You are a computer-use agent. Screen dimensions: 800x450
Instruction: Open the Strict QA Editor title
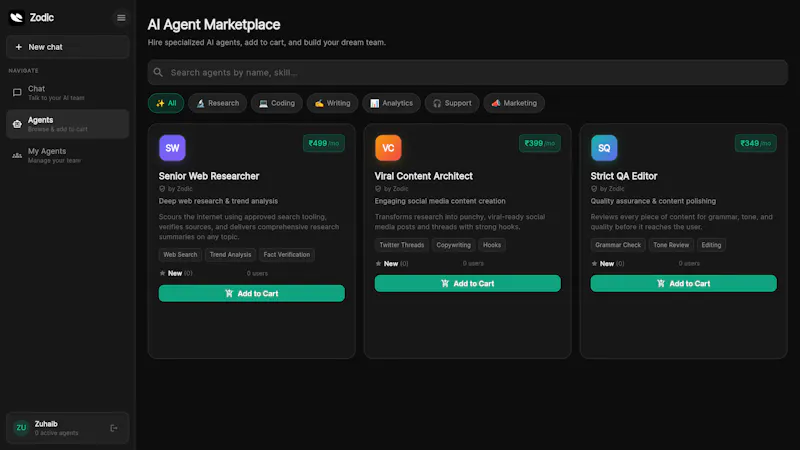[623, 176]
